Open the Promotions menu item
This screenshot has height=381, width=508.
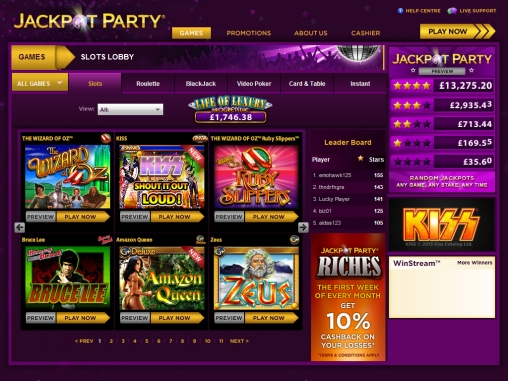click(249, 33)
